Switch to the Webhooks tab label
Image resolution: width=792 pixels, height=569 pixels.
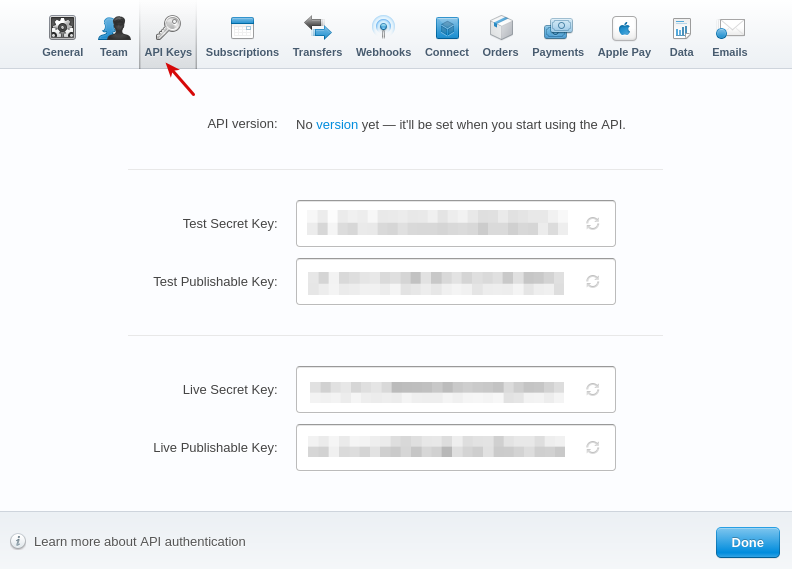tap(383, 52)
